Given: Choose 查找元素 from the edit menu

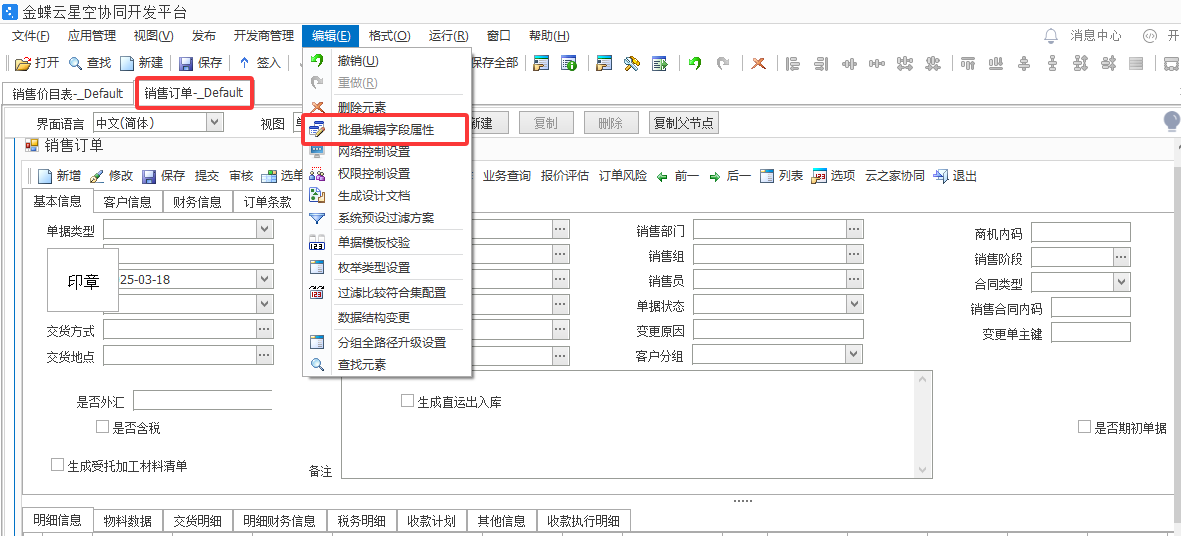Looking at the screenshot, I should [361, 365].
